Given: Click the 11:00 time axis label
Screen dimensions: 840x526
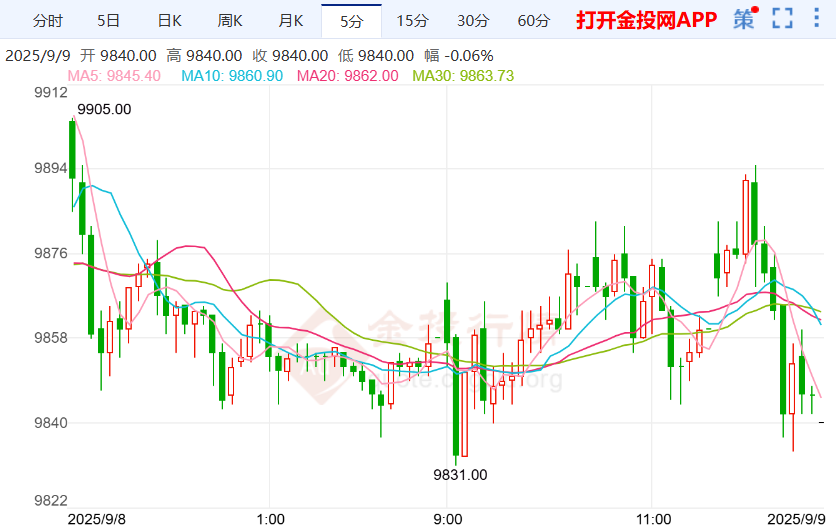Looking at the screenshot, I should pyautogui.click(x=654, y=519).
